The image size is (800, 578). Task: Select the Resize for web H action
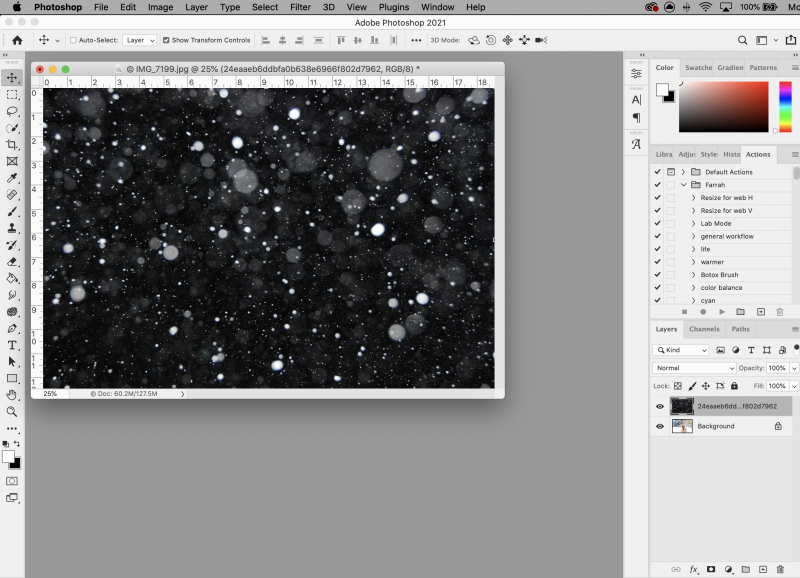pos(726,198)
